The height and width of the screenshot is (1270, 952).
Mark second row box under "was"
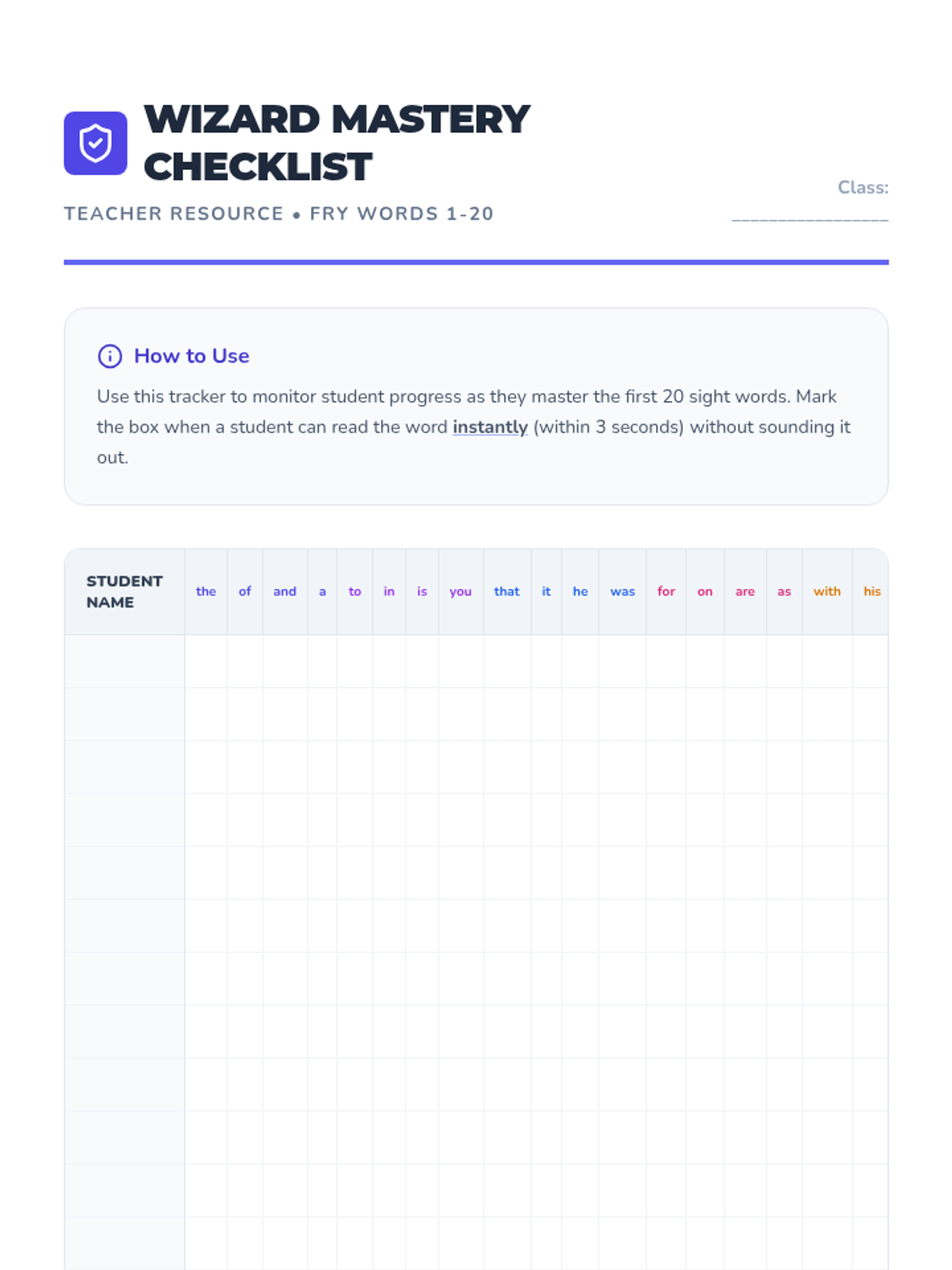[623, 714]
